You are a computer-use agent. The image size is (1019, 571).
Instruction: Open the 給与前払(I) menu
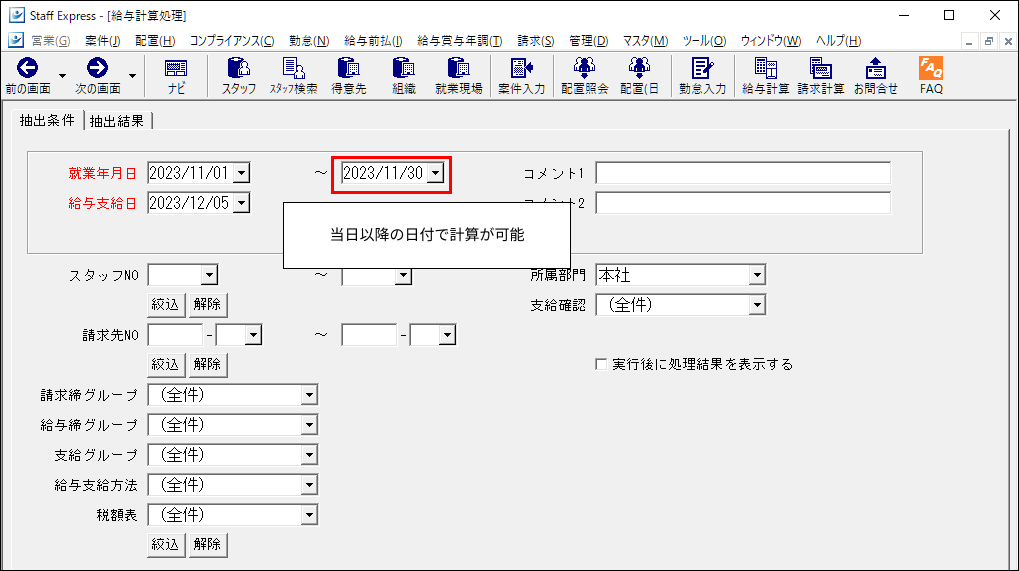pyautogui.click(x=374, y=41)
